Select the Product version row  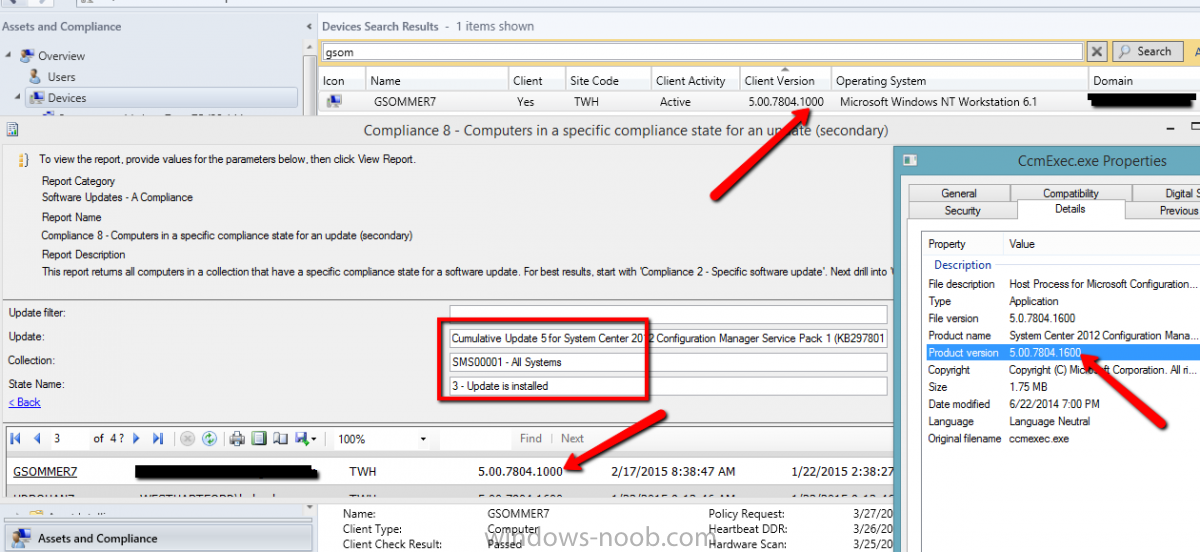1062,352
